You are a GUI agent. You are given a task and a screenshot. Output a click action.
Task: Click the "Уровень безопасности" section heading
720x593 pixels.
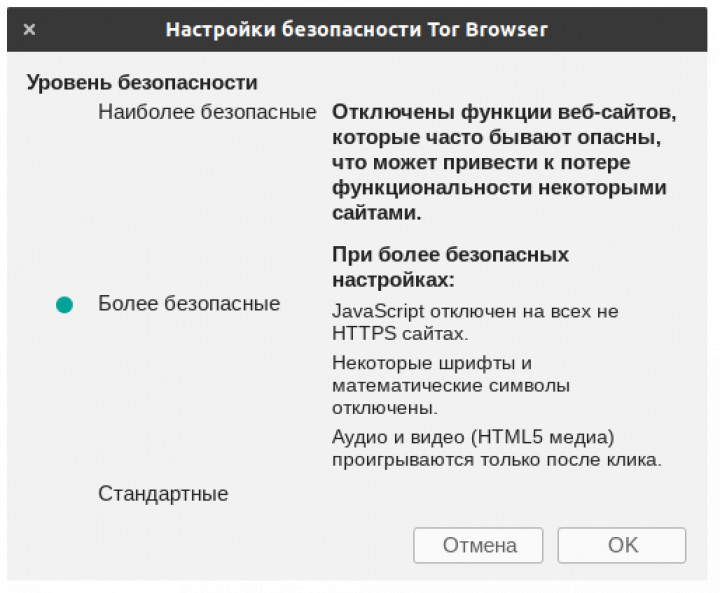pyautogui.click(x=141, y=82)
